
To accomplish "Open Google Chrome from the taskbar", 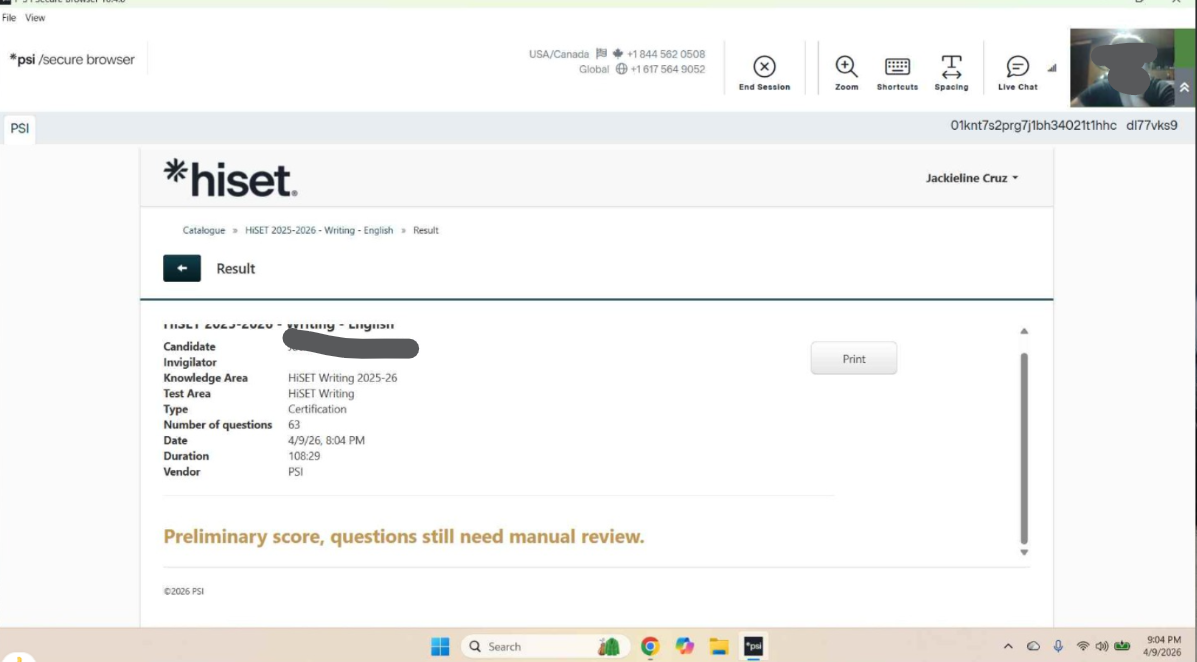I will point(650,646).
